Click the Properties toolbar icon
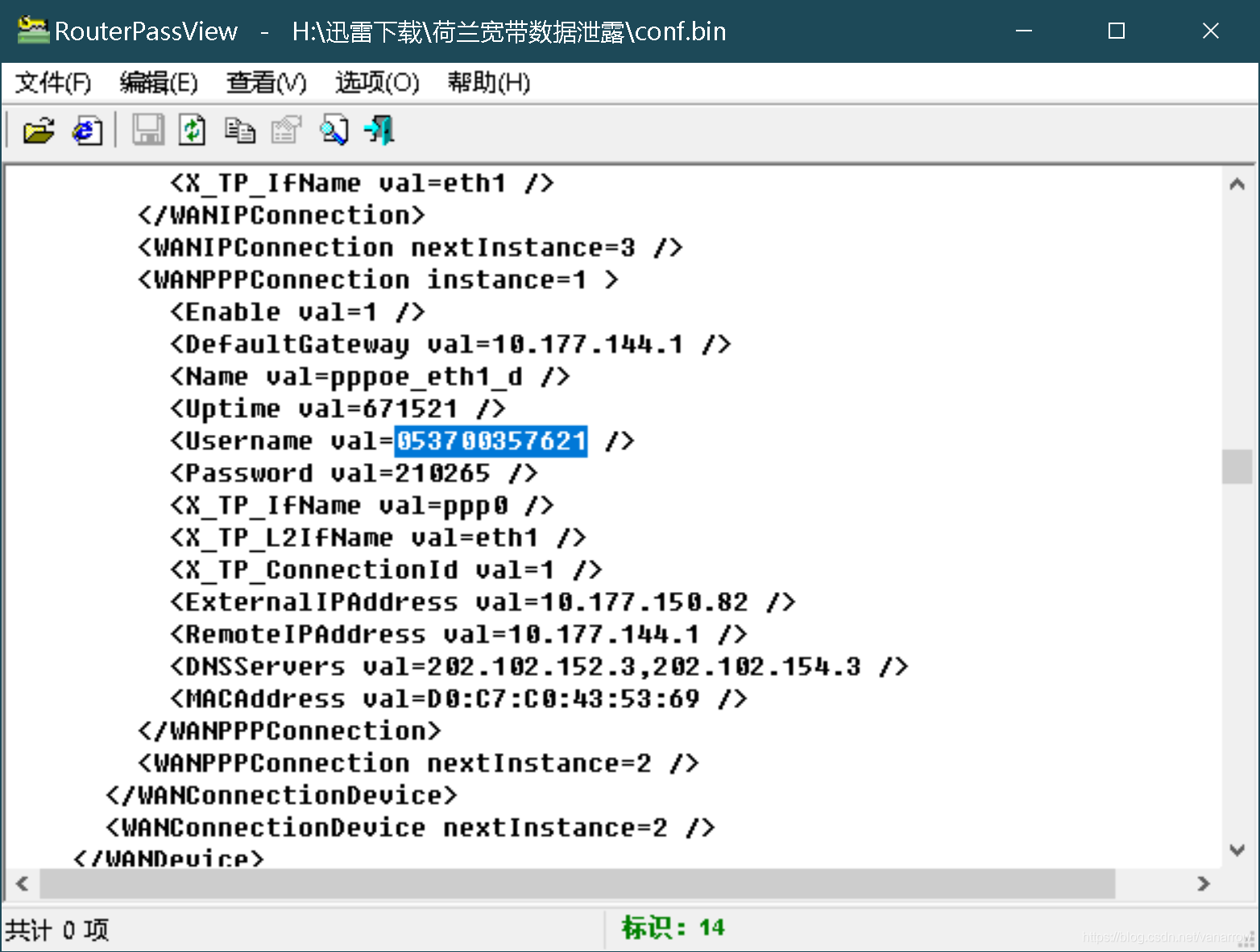 286,130
